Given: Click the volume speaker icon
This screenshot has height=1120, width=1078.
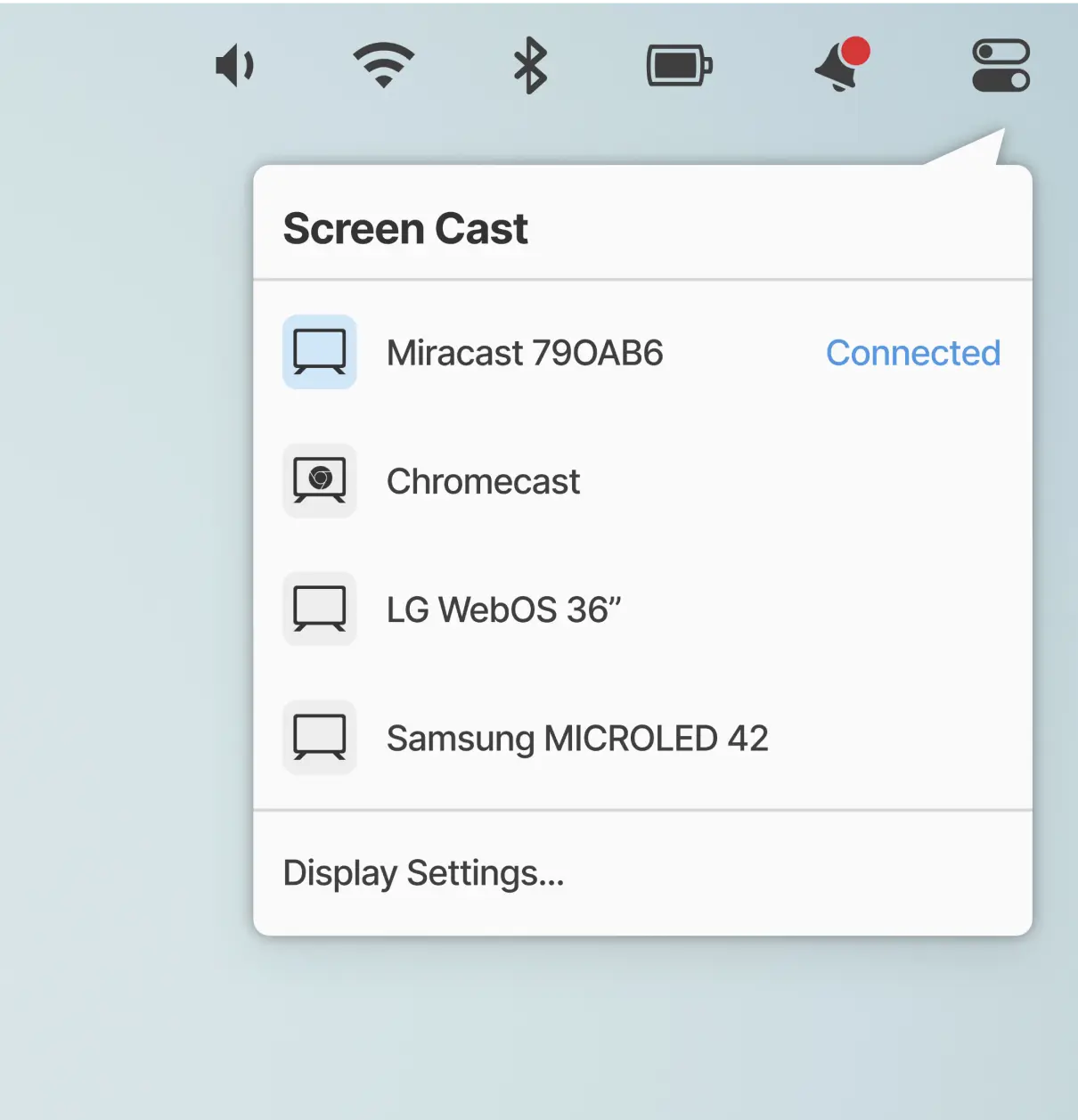Looking at the screenshot, I should click(x=234, y=67).
